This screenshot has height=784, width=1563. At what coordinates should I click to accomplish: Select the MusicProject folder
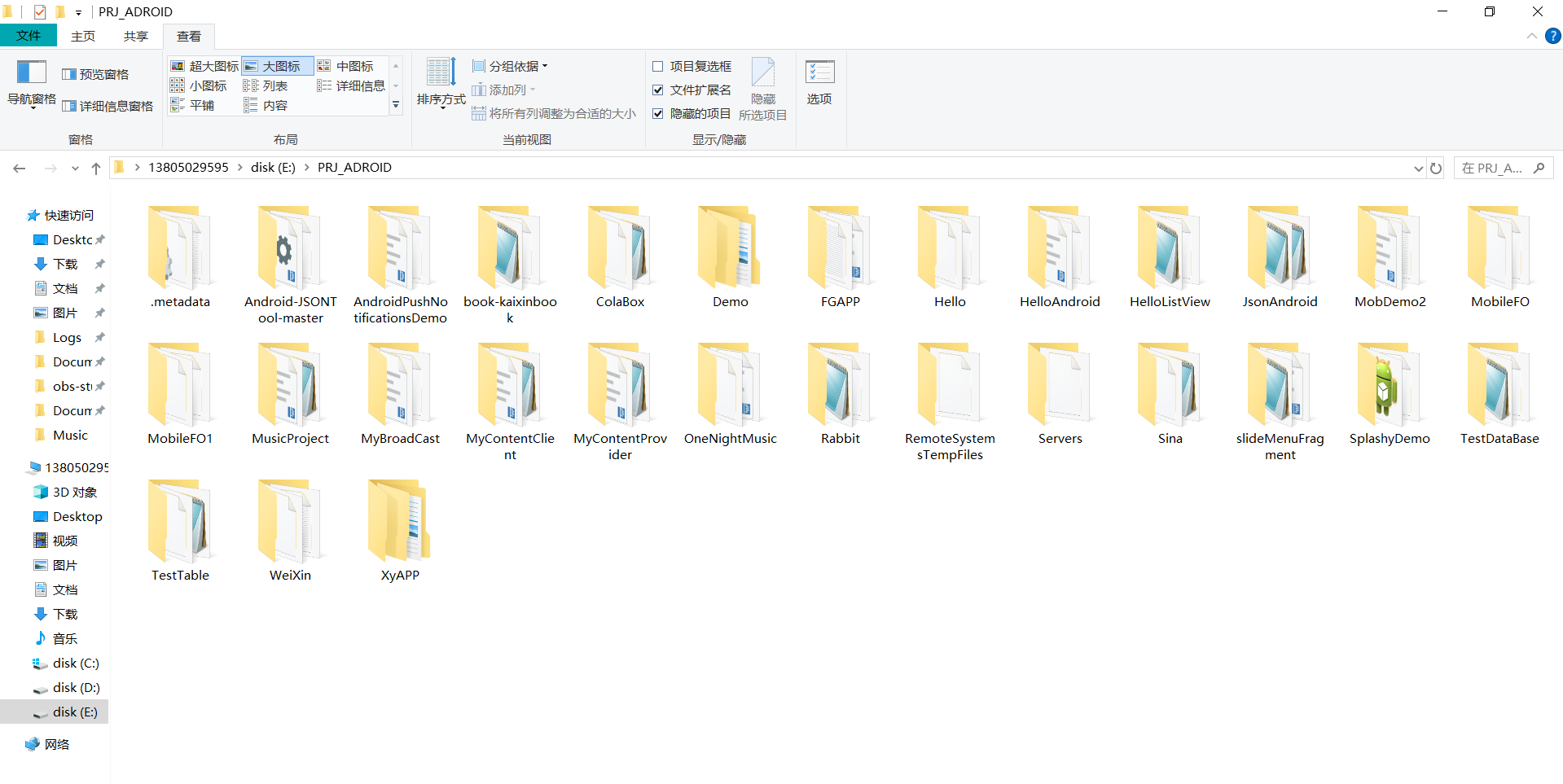click(x=290, y=393)
